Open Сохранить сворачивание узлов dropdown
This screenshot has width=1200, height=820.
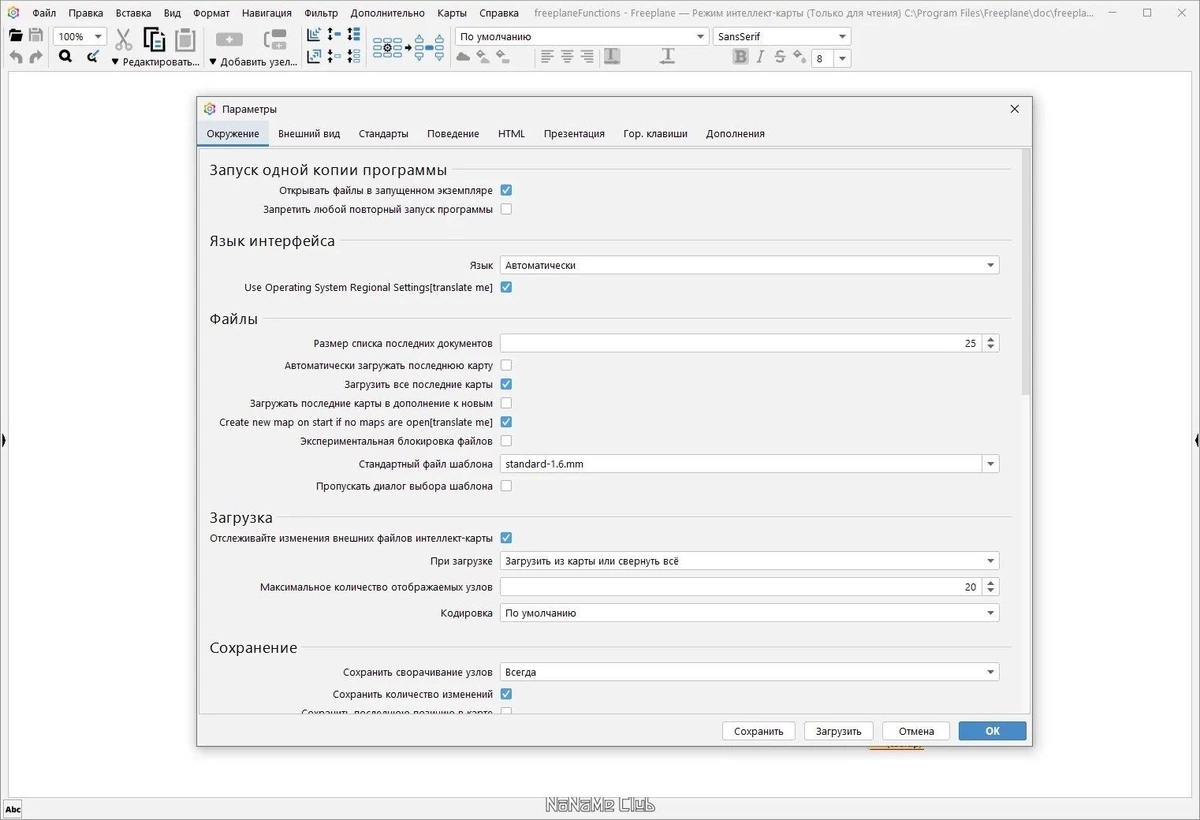(x=749, y=672)
